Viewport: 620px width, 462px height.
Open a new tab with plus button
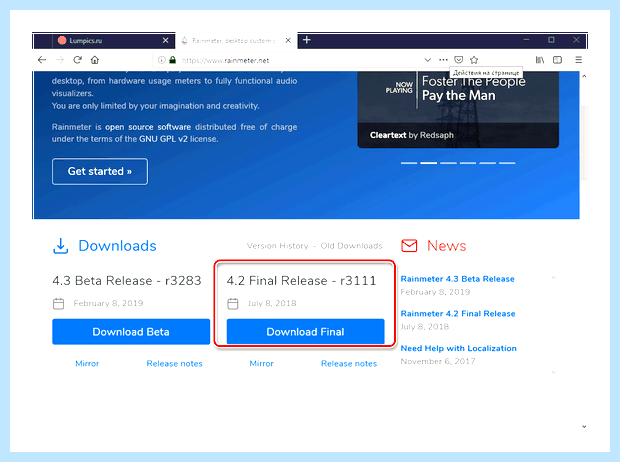coord(306,40)
